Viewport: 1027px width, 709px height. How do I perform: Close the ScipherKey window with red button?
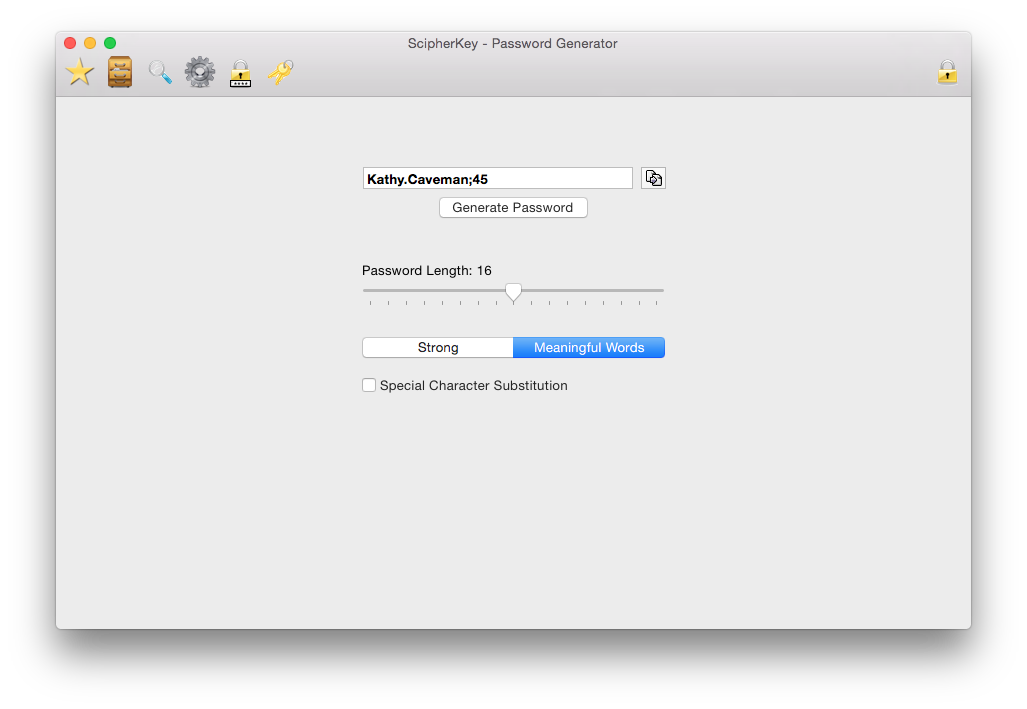pyautogui.click(x=70, y=43)
